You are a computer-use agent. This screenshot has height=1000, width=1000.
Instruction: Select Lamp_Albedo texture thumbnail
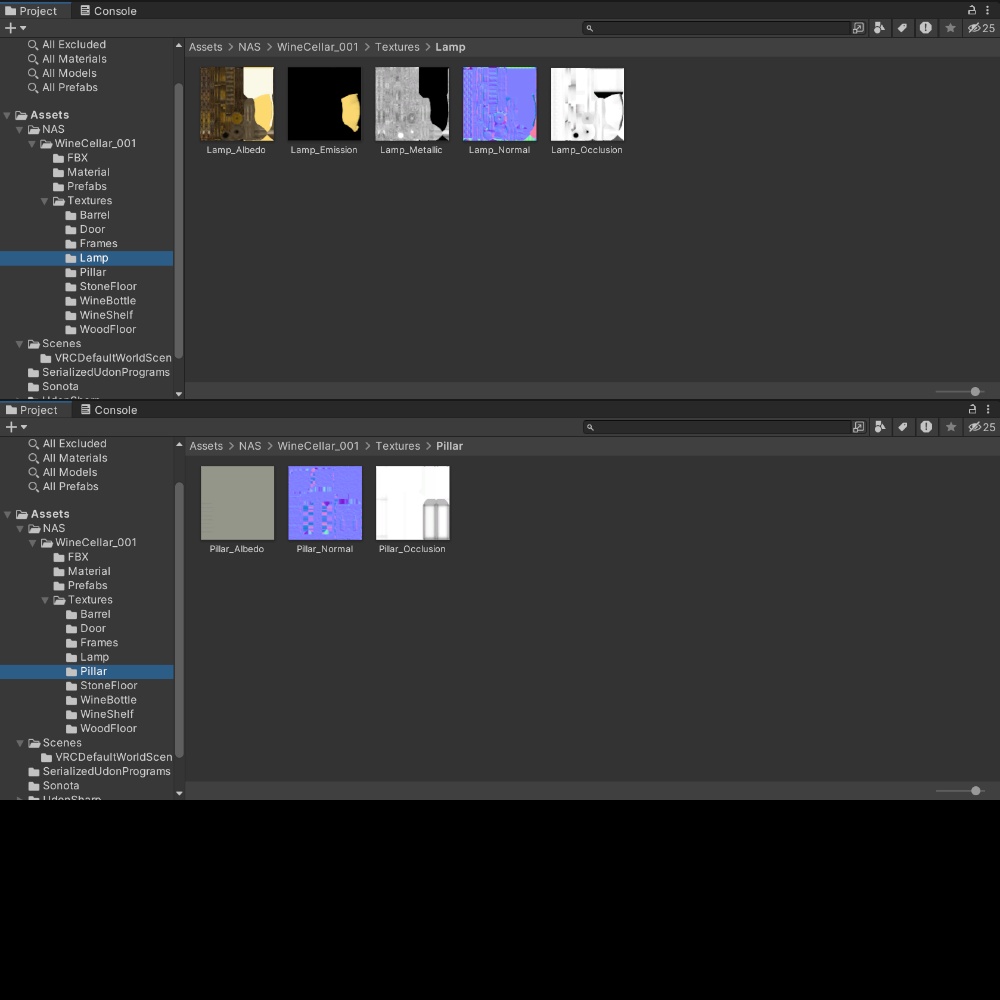click(237, 105)
